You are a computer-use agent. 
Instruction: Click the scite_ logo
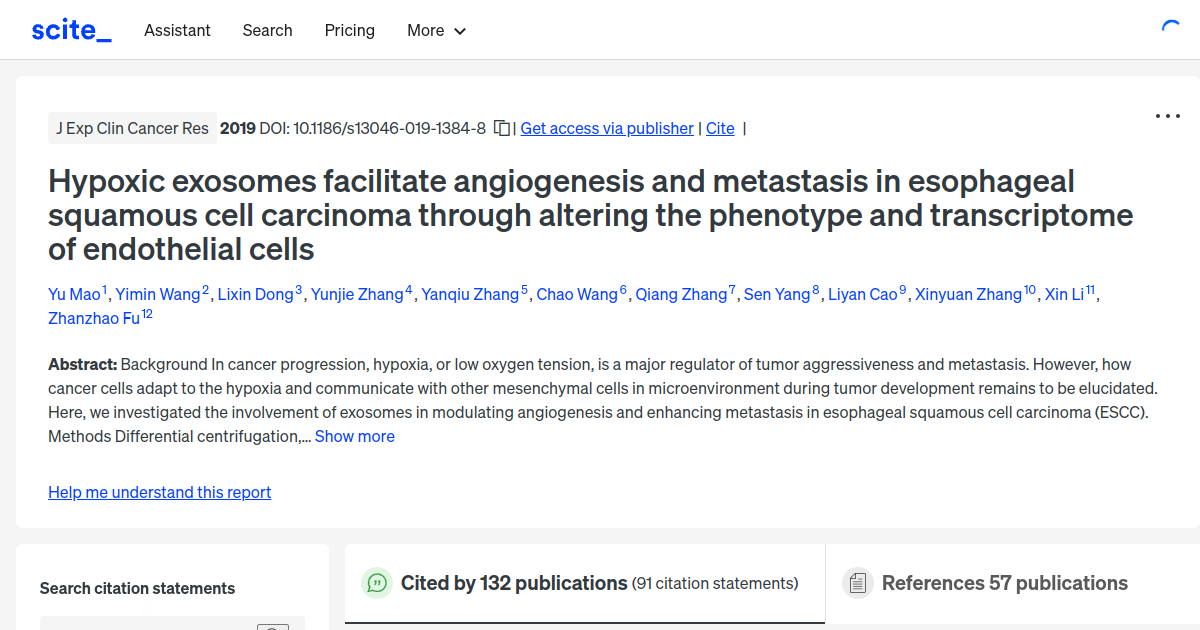click(71, 29)
